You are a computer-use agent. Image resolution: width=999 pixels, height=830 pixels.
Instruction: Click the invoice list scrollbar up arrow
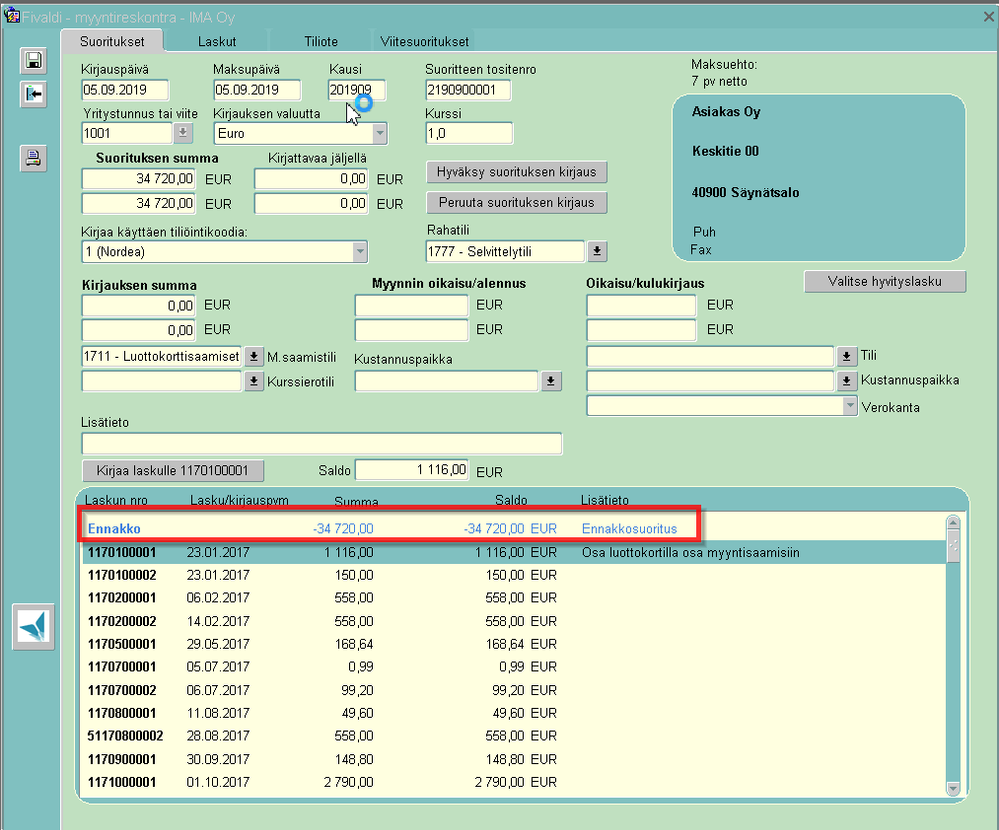953,523
